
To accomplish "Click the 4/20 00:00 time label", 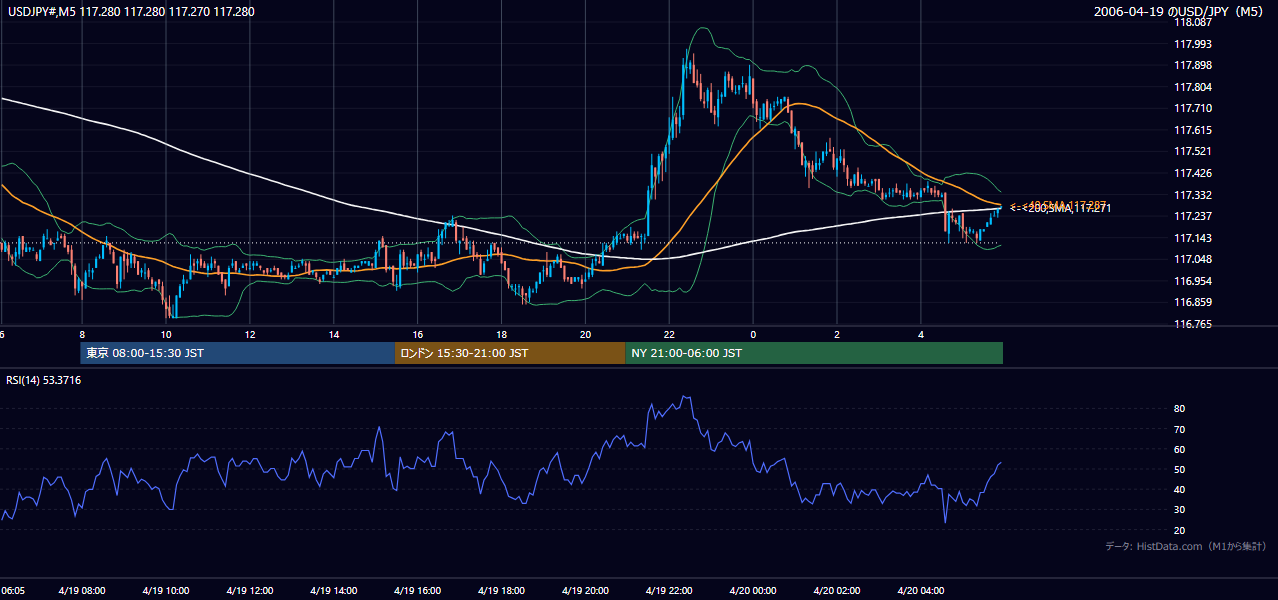I will pyautogui.click(x=753, y=590).
